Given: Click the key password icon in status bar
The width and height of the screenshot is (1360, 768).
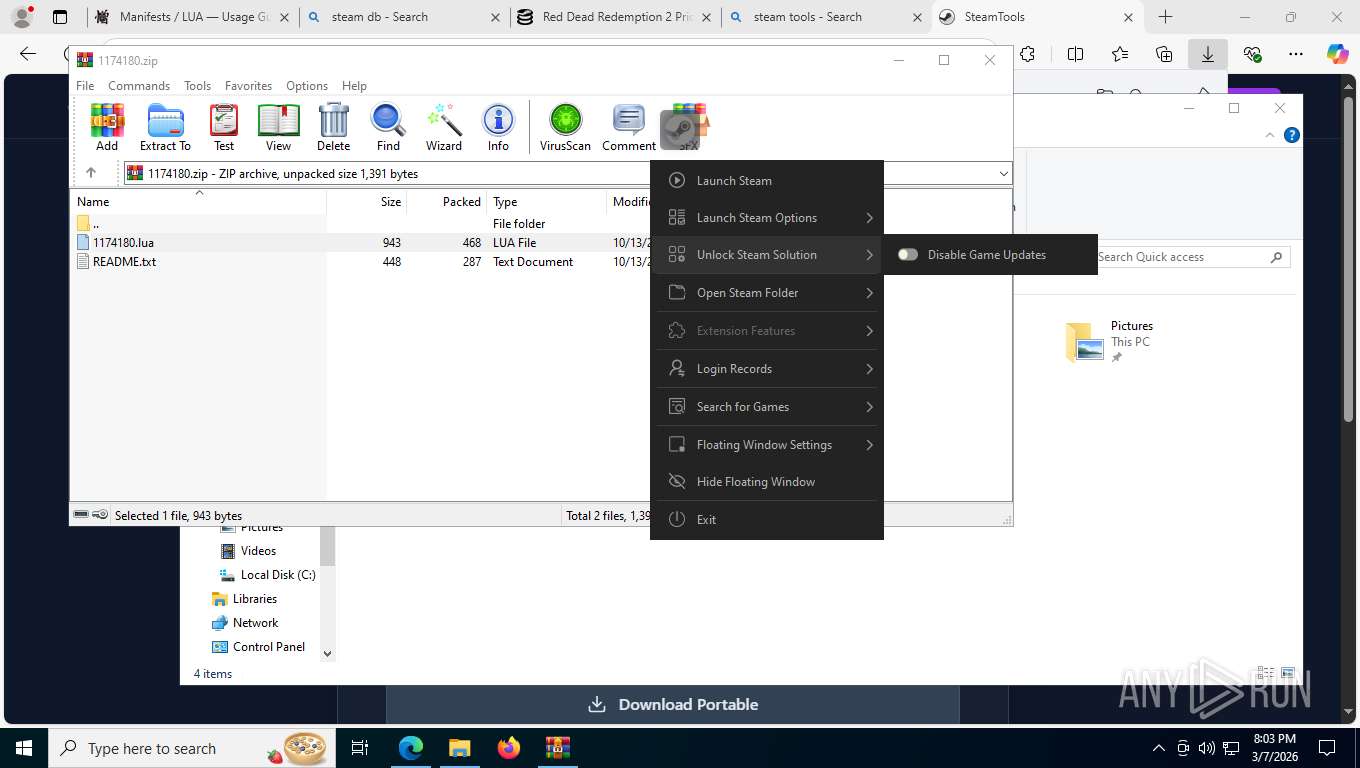Looking at the screenshot, I should (x=100, y=515).
